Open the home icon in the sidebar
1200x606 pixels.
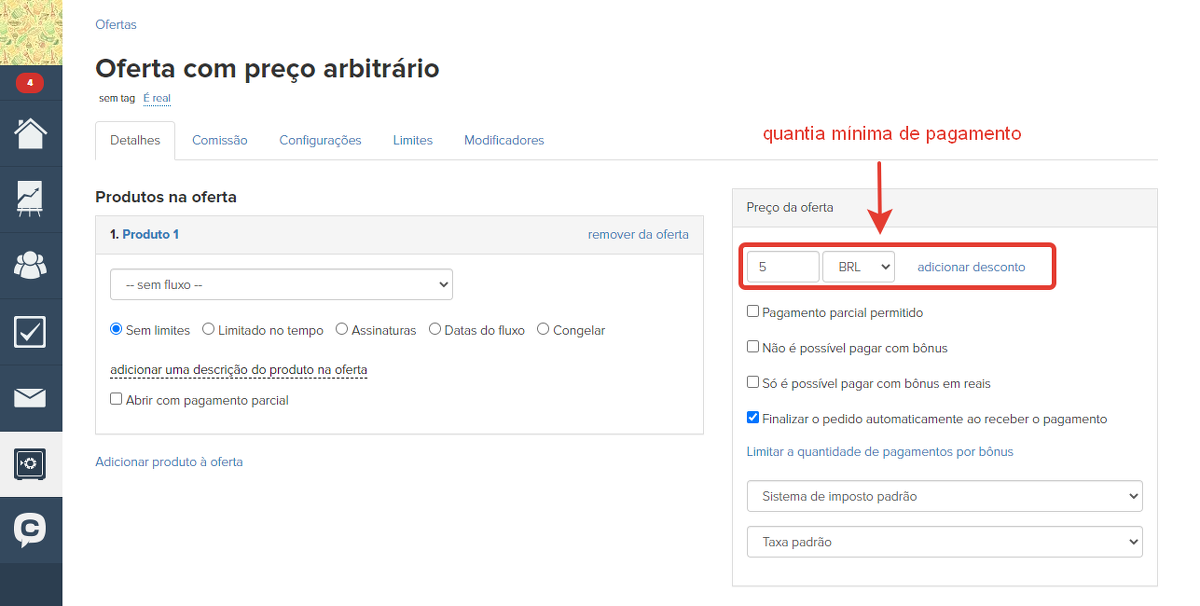click(x=30, y=133)
